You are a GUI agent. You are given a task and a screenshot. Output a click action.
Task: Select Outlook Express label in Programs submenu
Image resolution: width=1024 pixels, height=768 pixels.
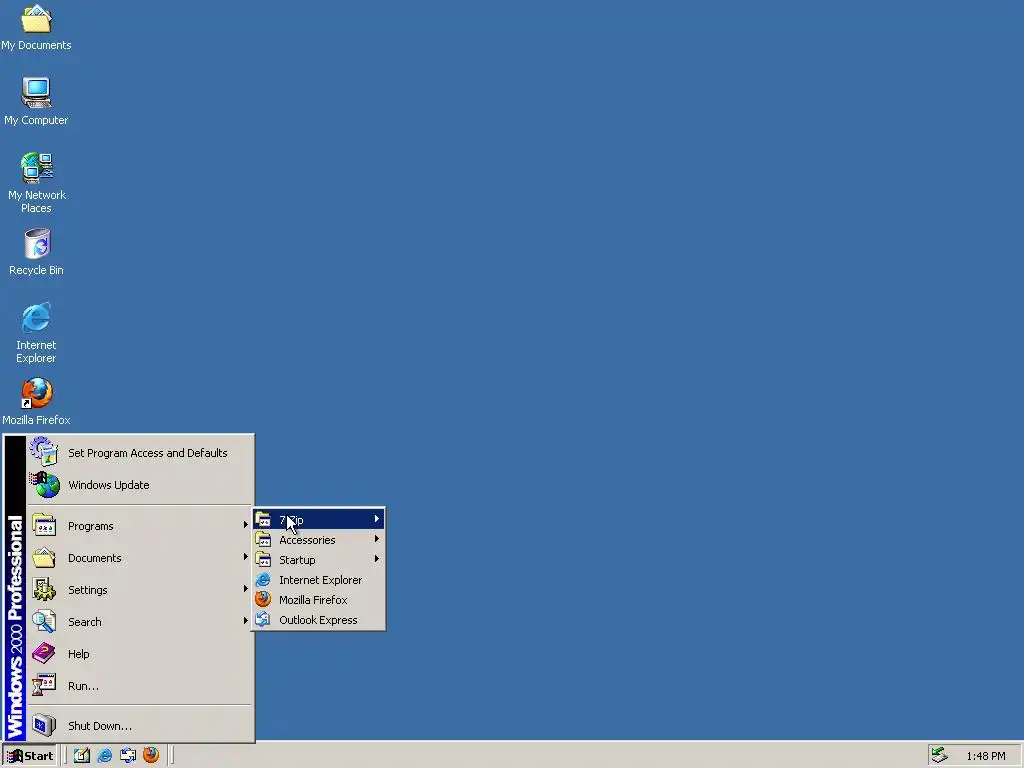(x=318, y=620)
